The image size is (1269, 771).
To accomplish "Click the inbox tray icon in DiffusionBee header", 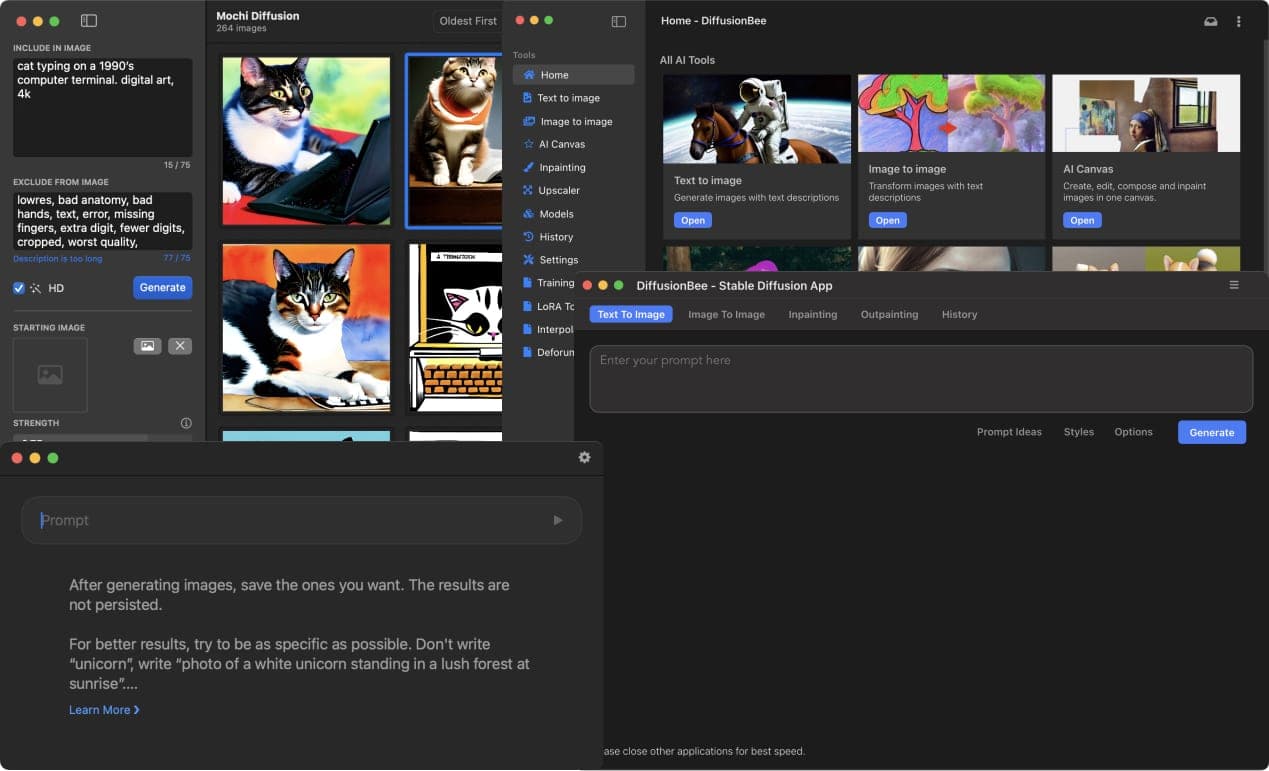I will (x=1210, y=21).
